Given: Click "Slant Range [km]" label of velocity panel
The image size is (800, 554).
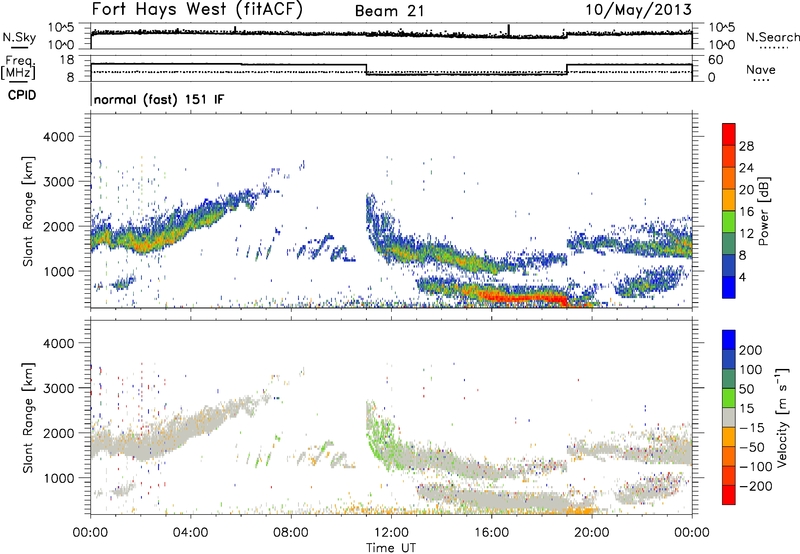Looking at the screenshot, I should pos(28,418).
